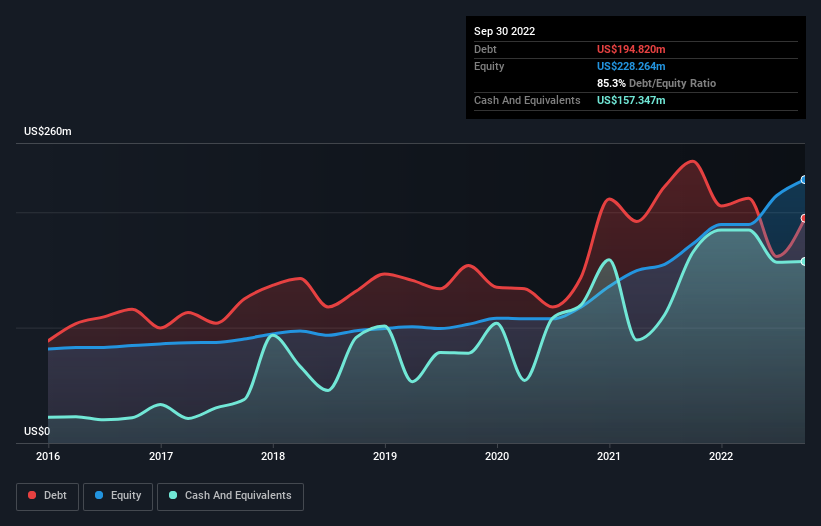Click the 2018 x-axis label

[273, 456]
